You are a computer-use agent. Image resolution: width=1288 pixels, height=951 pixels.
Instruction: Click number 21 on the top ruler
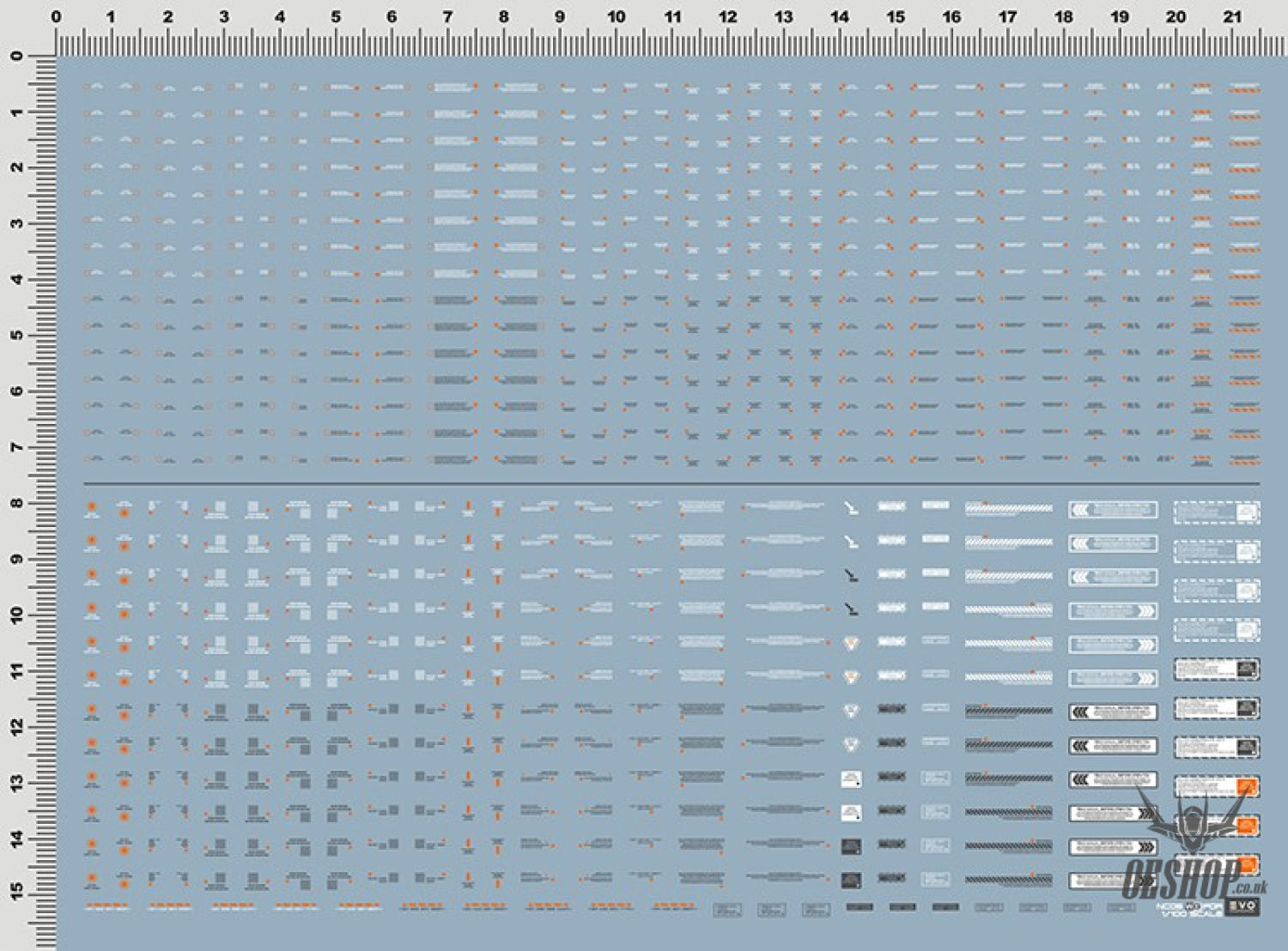1232,16
